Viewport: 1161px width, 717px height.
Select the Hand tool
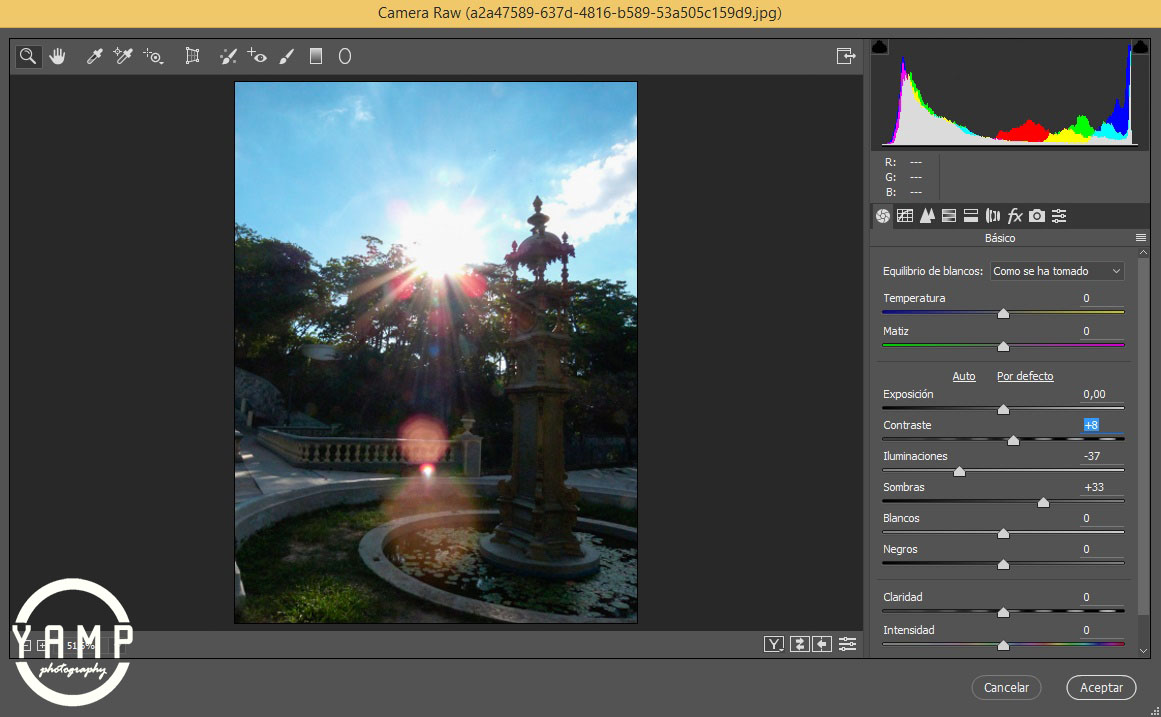tap(58, 56)
